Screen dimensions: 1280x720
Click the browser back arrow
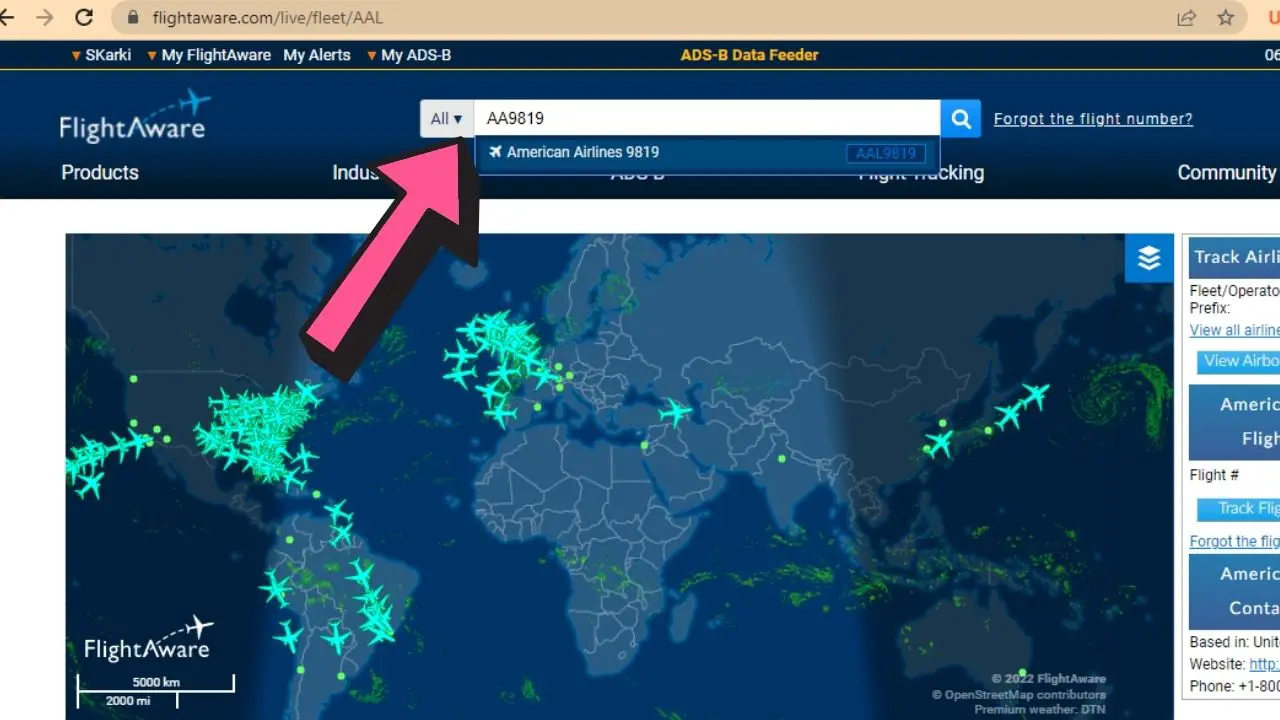coord(5,17)
